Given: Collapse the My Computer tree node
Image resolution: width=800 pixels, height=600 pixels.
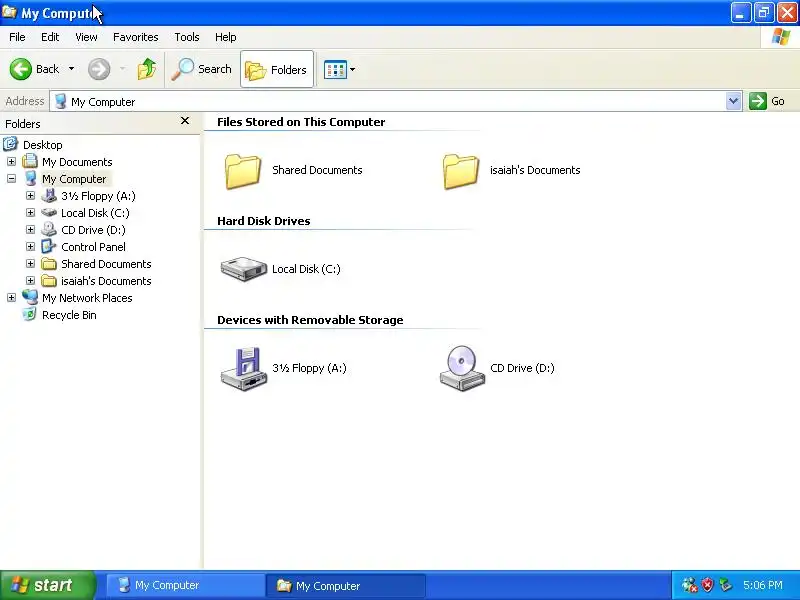Looking at the screenshot, I should 11,179.
